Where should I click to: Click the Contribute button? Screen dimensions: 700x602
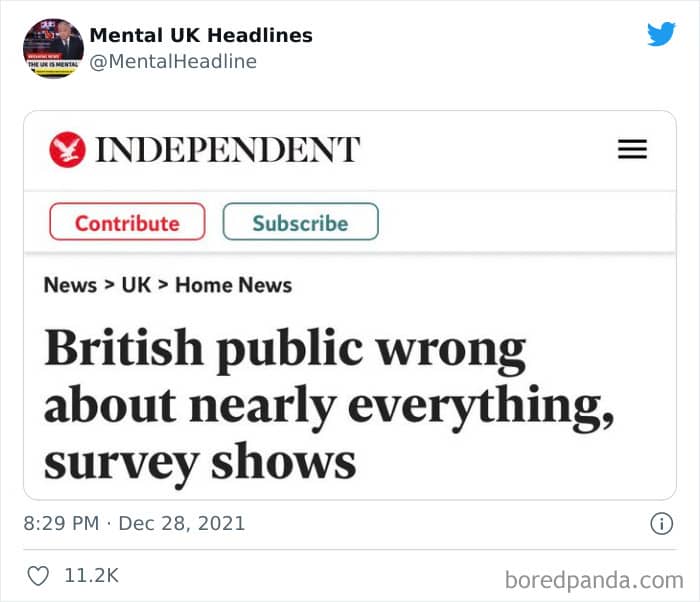click(x=127, y=222)
